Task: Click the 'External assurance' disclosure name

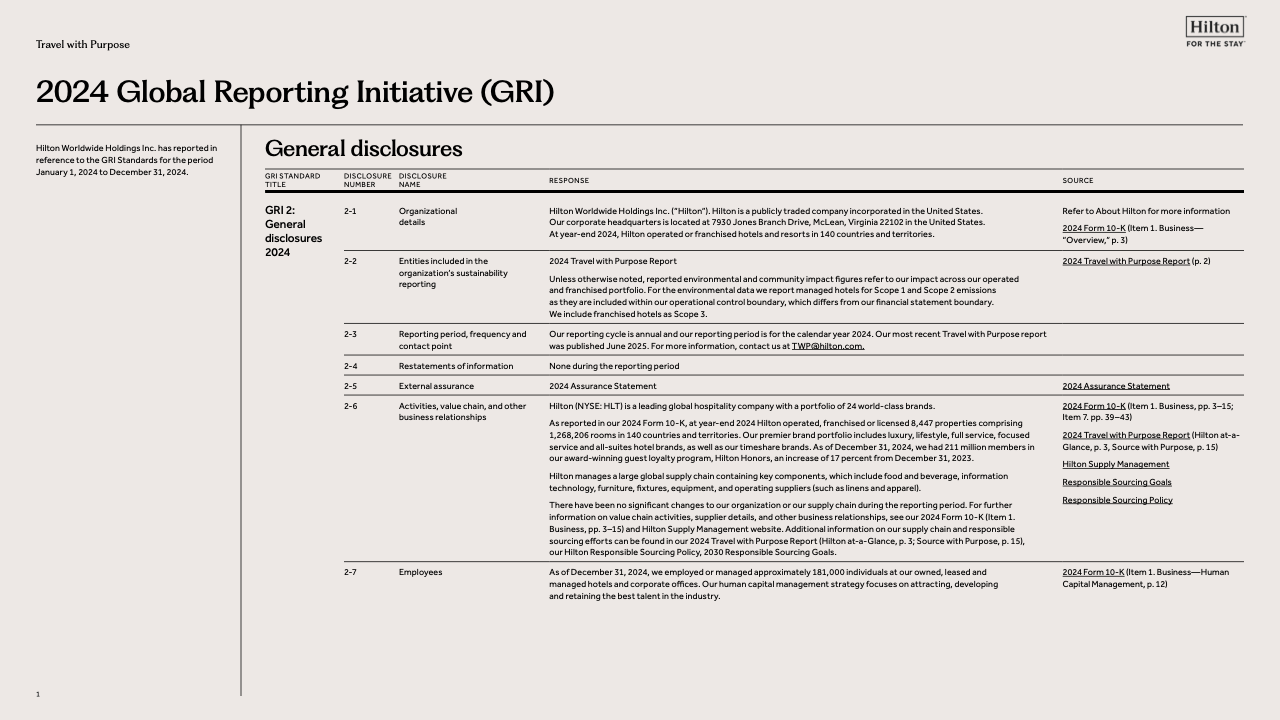Action: [x=436, y=386]
